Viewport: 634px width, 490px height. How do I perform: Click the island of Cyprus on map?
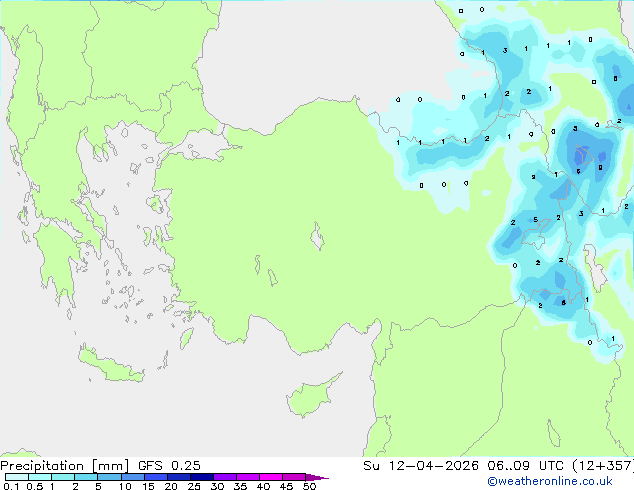(311, 396)
